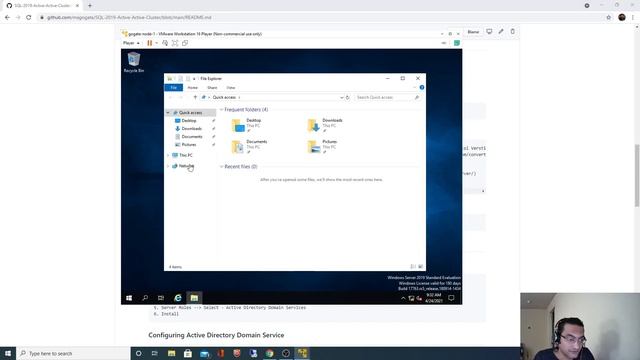Viewport: 640px width, 360px height.
Task: Click the Chrome address bar URL
Action: (129, 18)
